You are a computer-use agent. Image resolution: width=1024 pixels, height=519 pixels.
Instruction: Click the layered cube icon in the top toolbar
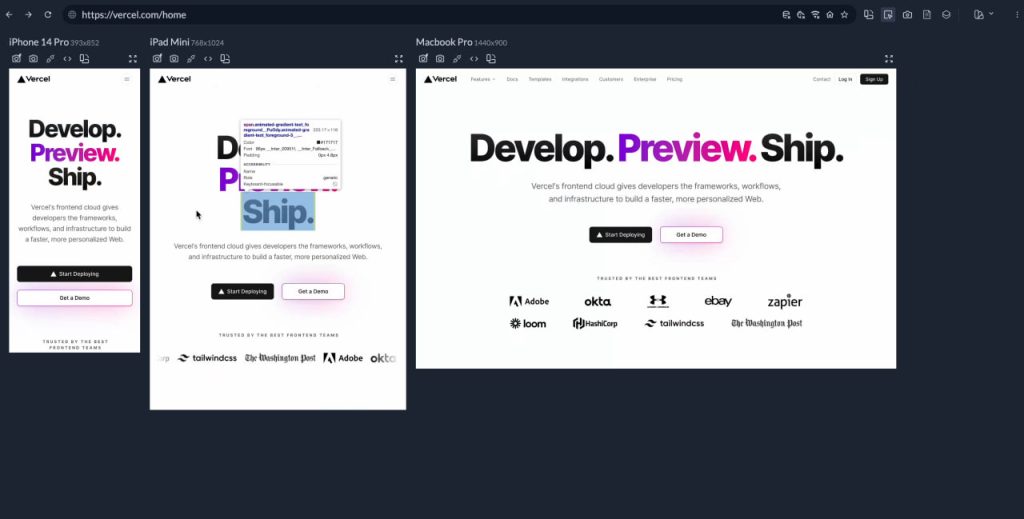tap(946, 14)
